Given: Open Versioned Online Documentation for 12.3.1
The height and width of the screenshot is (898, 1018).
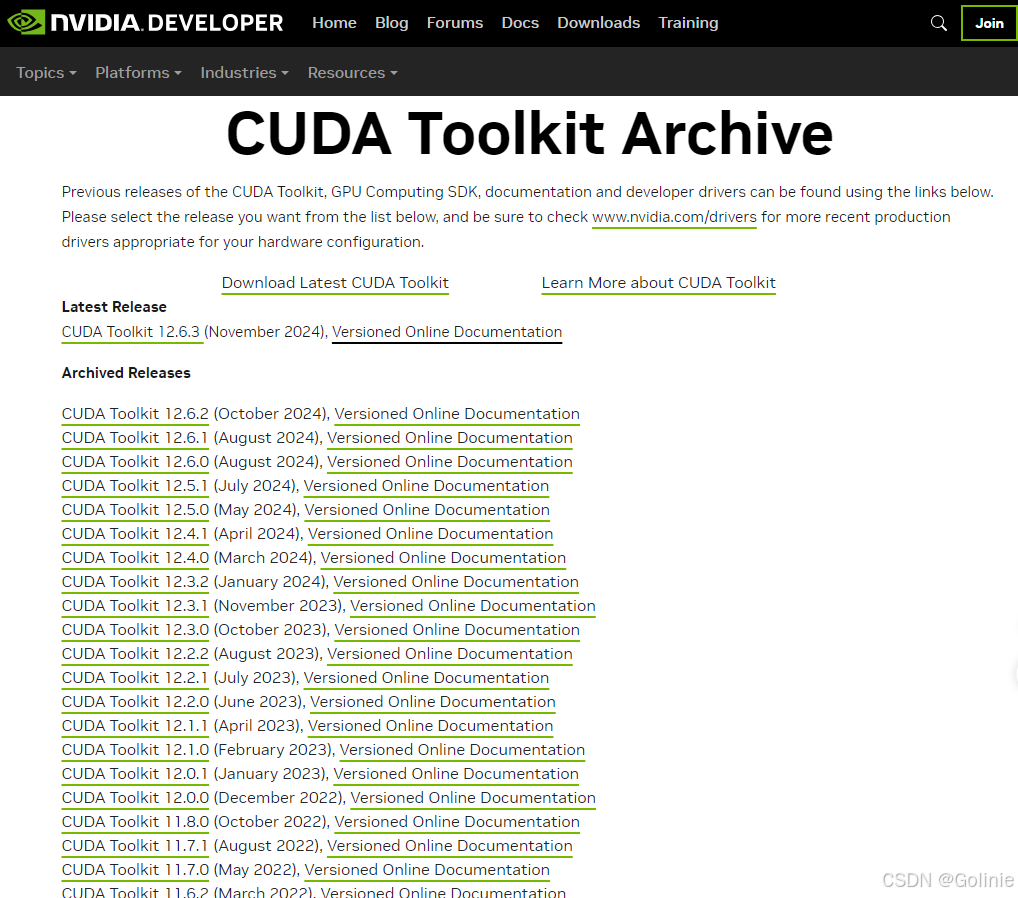Looking at the screenshot, I should click(473, 606).
